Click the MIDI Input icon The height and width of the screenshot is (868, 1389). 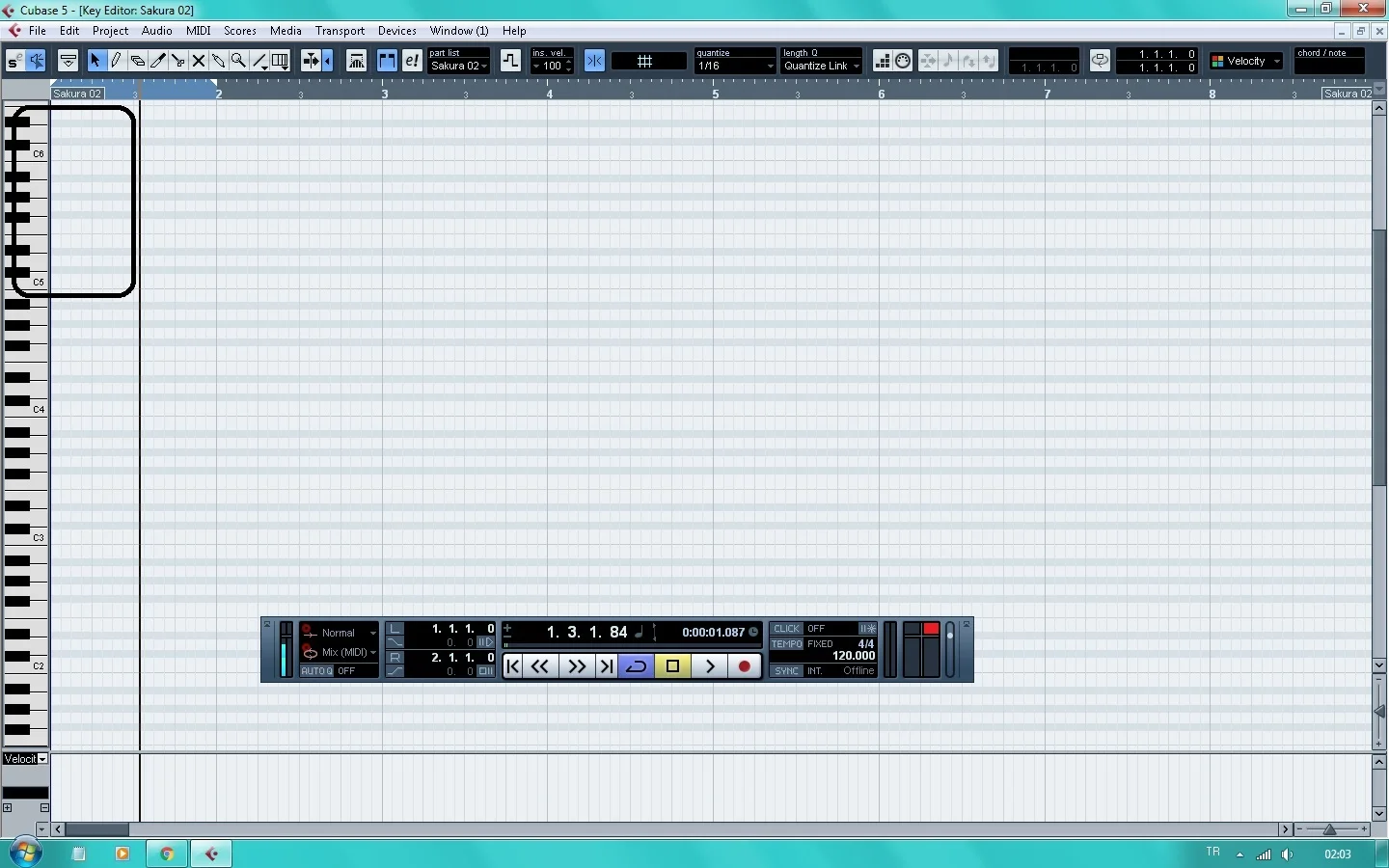pos(903,61)
